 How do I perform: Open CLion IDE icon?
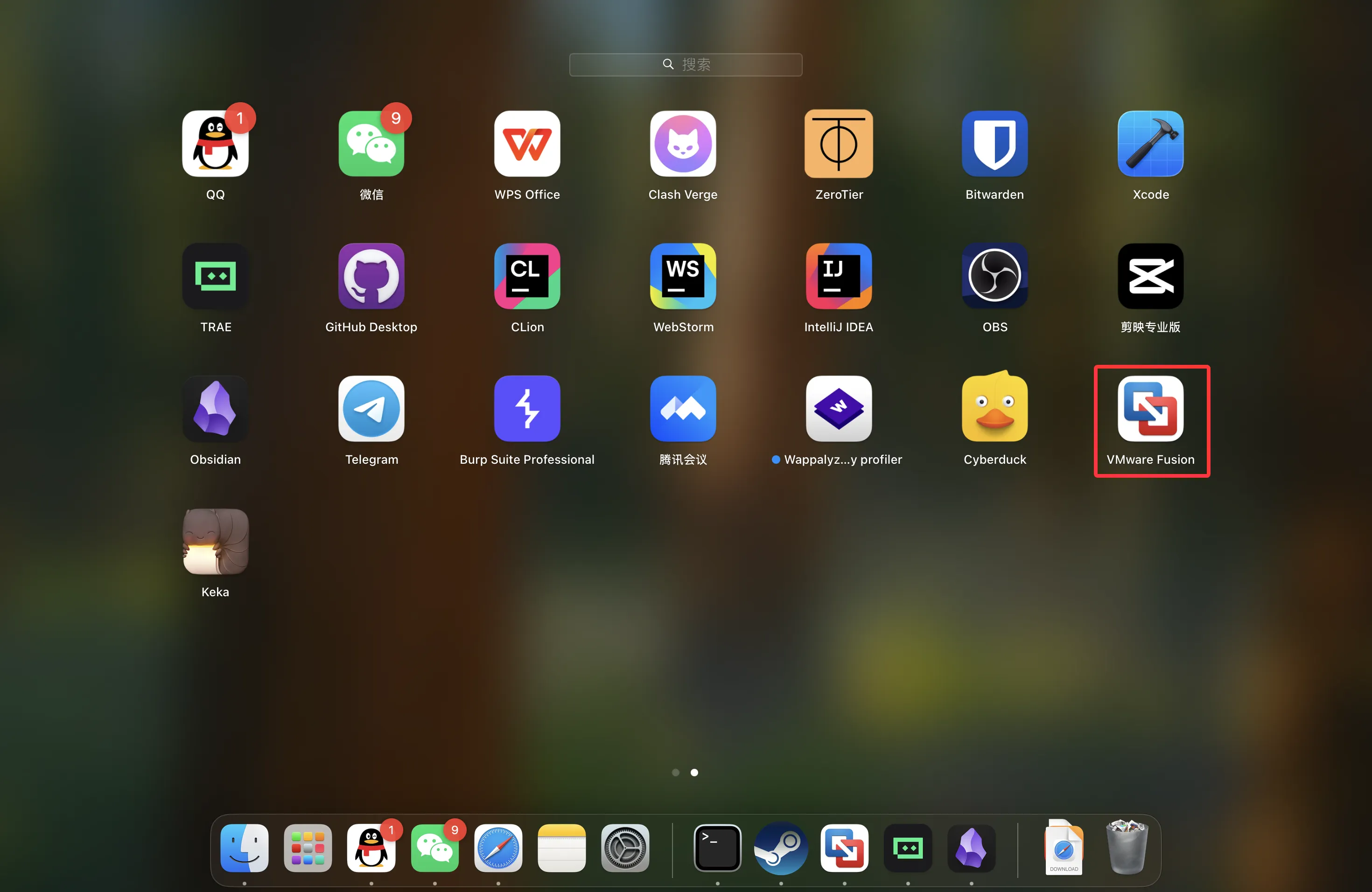[x=527, y=277]
